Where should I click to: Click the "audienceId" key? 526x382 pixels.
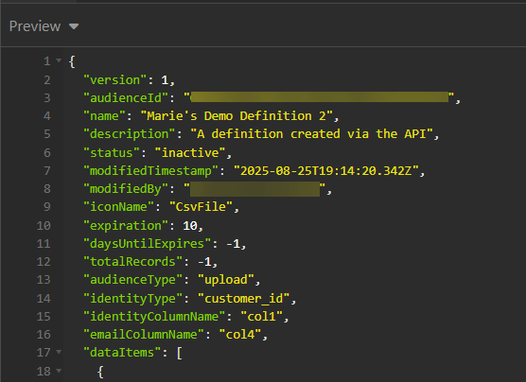point(126,98)
